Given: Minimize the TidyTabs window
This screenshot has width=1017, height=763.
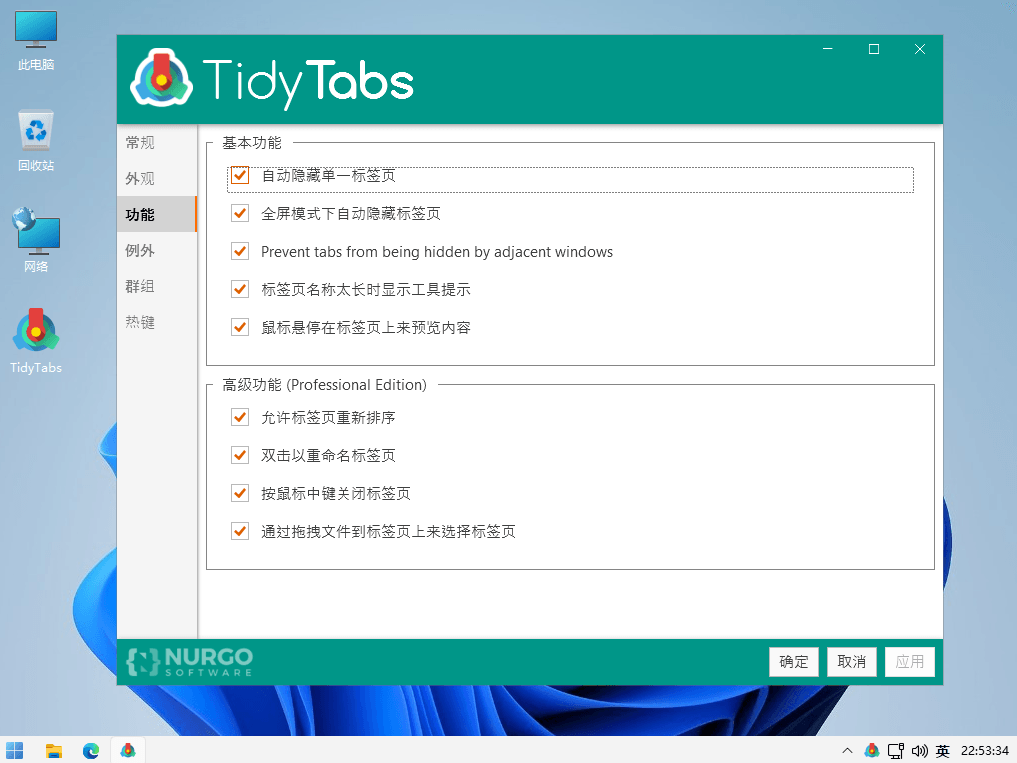Looking at the screenshot, I should point(828,49).
